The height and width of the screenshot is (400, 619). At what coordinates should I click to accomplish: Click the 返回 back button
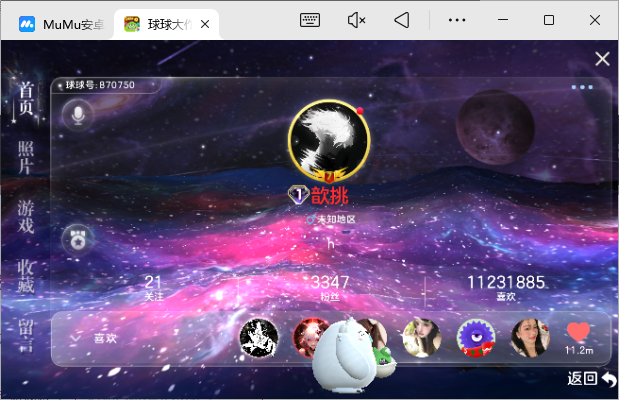(x=592, y=379)
